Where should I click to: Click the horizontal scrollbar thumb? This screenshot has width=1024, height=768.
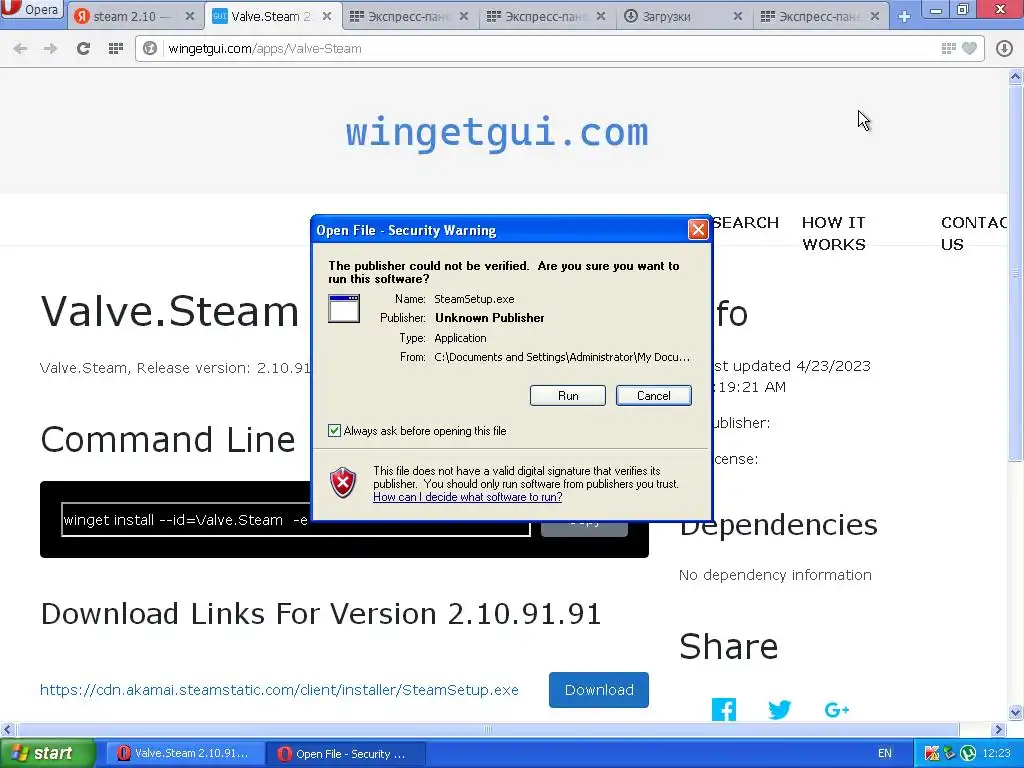[488, 729]
